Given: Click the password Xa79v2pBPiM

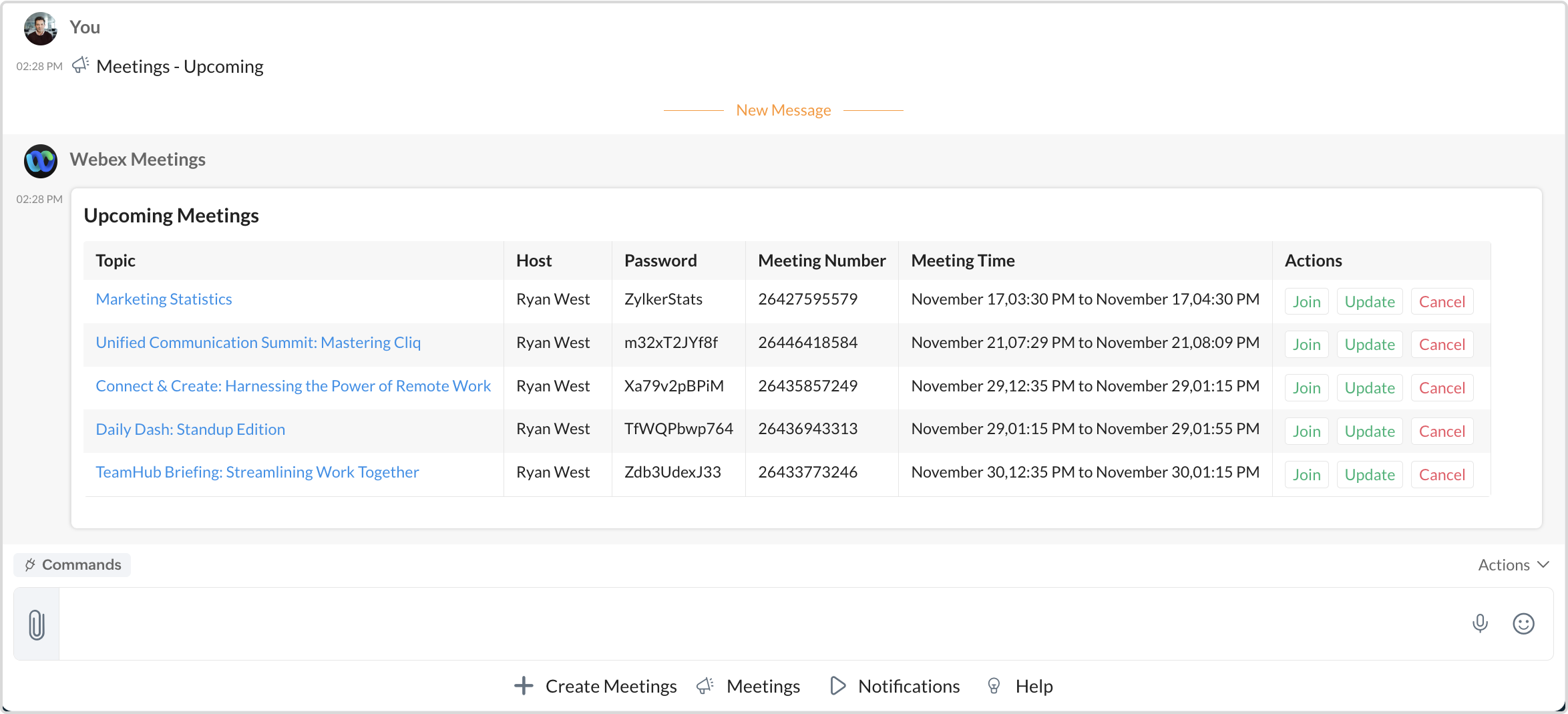Looking at the screenshot, I should (x=674, y=386).
